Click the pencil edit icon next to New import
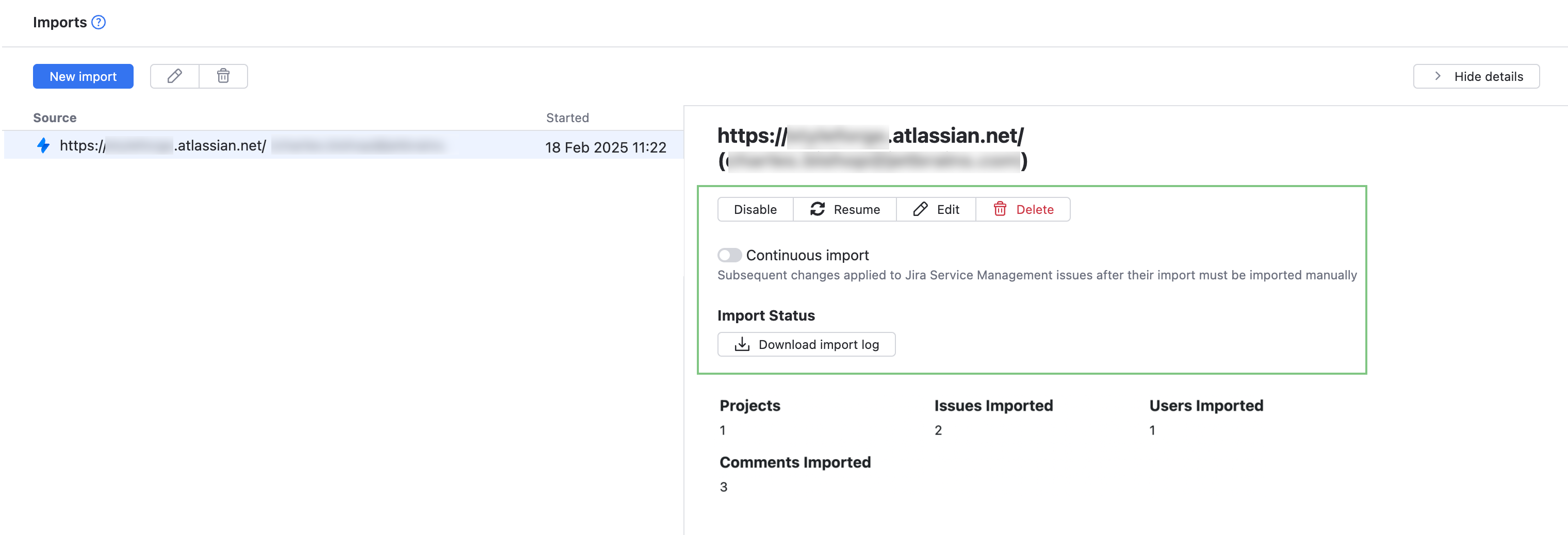 (x=175, y=76)
